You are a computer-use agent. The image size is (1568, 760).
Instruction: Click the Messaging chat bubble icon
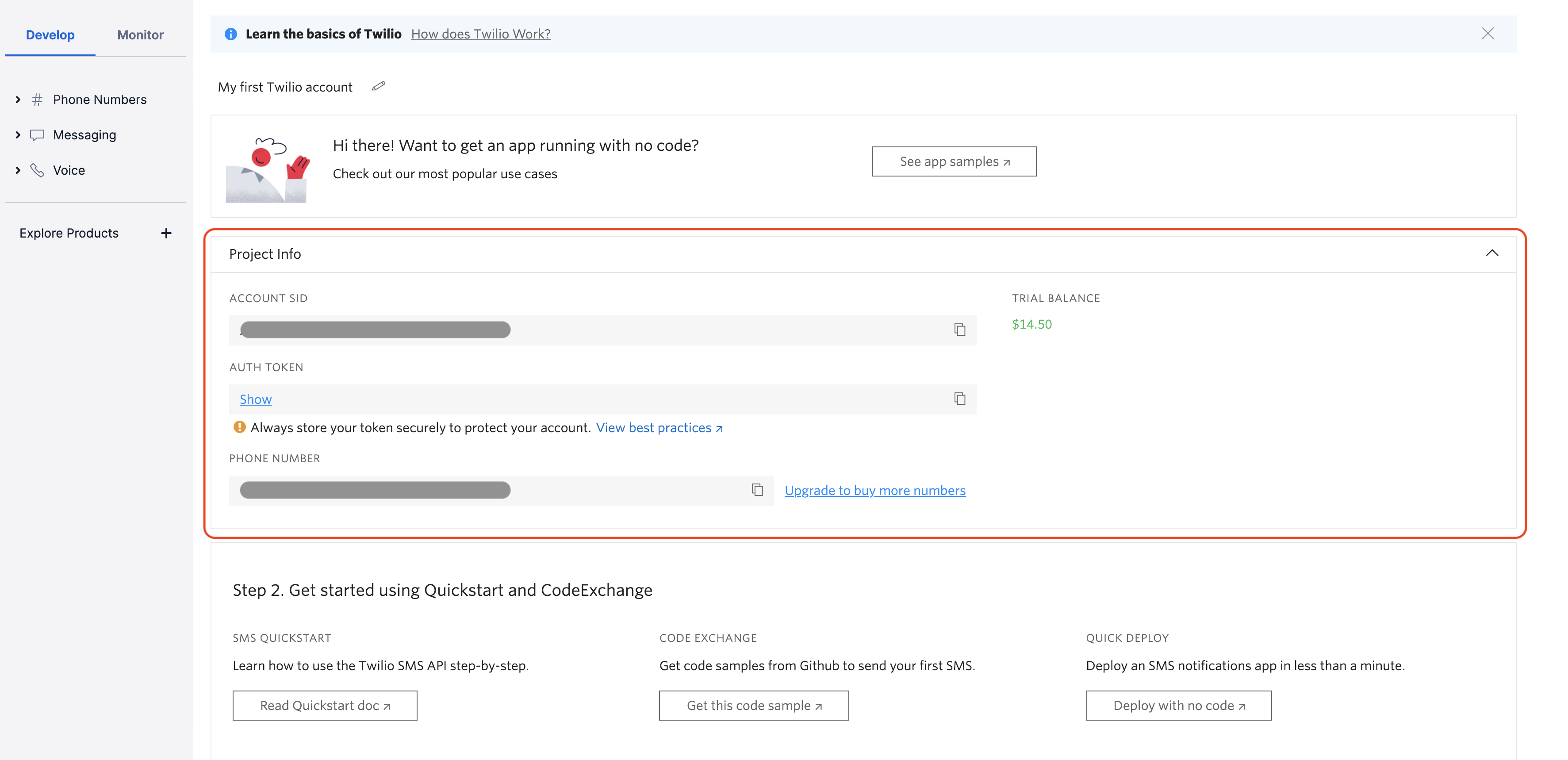coord(37,134)
